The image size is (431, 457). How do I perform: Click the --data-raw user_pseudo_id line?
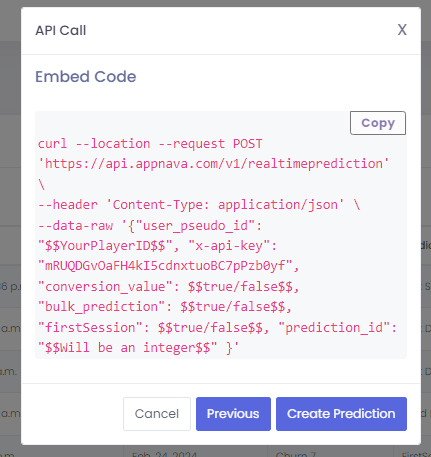[150, 226]
